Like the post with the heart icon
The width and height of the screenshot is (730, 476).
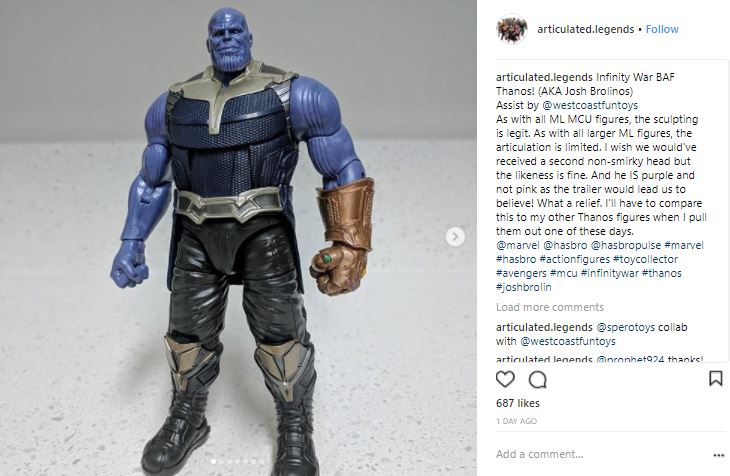tap(505, 379)
